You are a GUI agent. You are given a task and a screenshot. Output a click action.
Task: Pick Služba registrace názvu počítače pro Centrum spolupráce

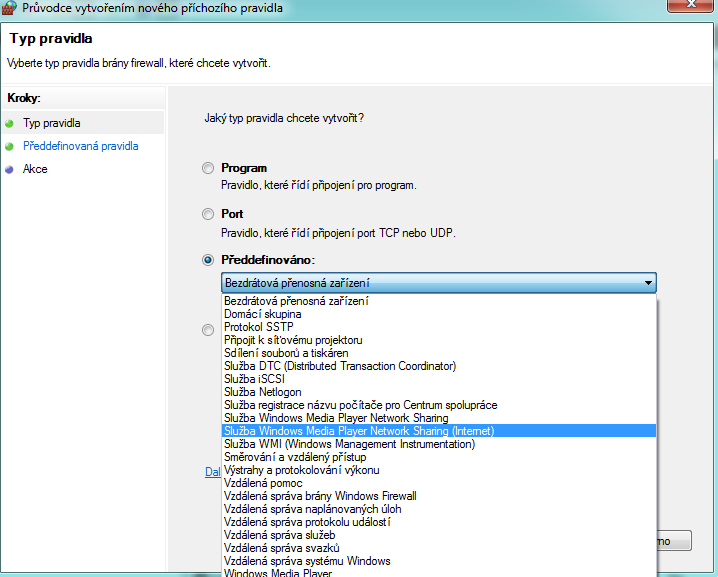439,405
